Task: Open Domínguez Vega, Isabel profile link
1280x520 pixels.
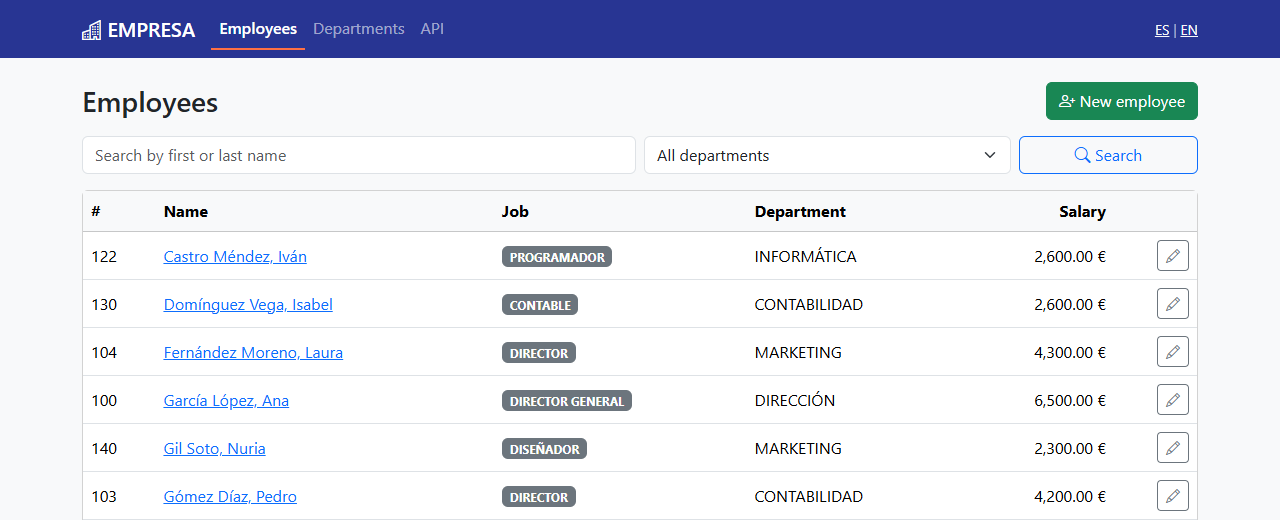Action: pyautogui.click(x=248, y=304)
